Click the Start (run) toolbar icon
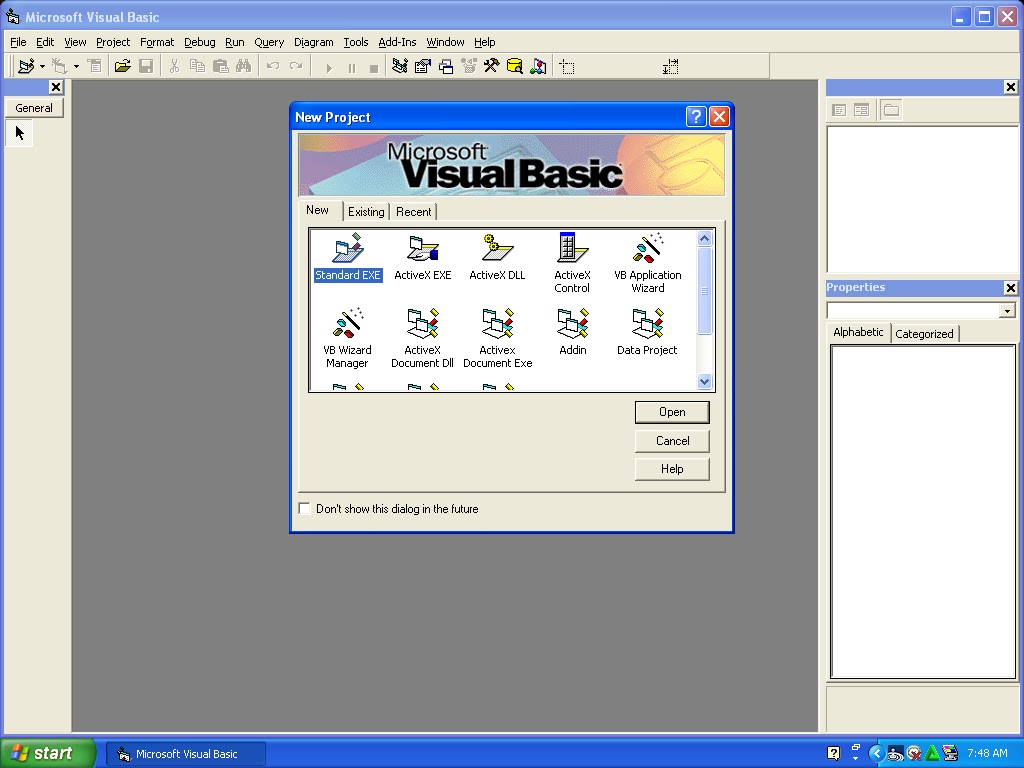 click(x=328, y=67)
